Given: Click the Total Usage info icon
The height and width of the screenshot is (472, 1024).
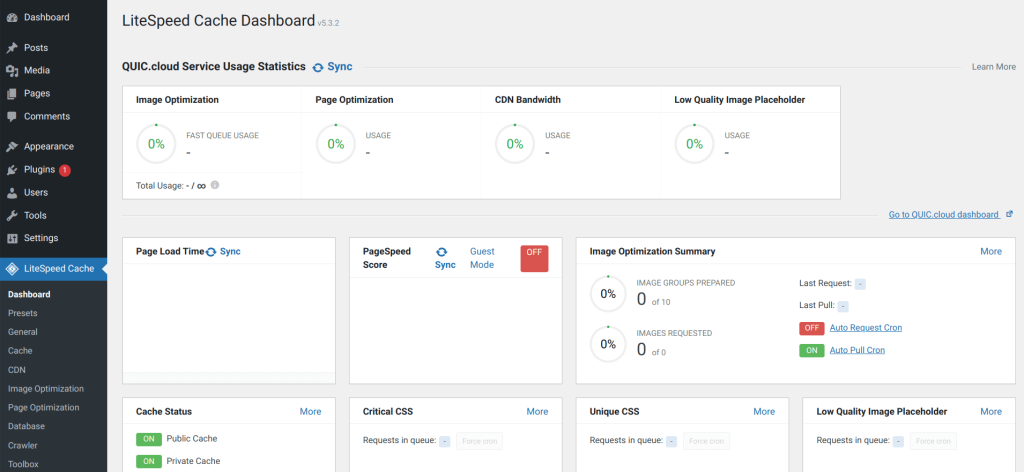Looking at the screenshot, I should coord(215,185).
